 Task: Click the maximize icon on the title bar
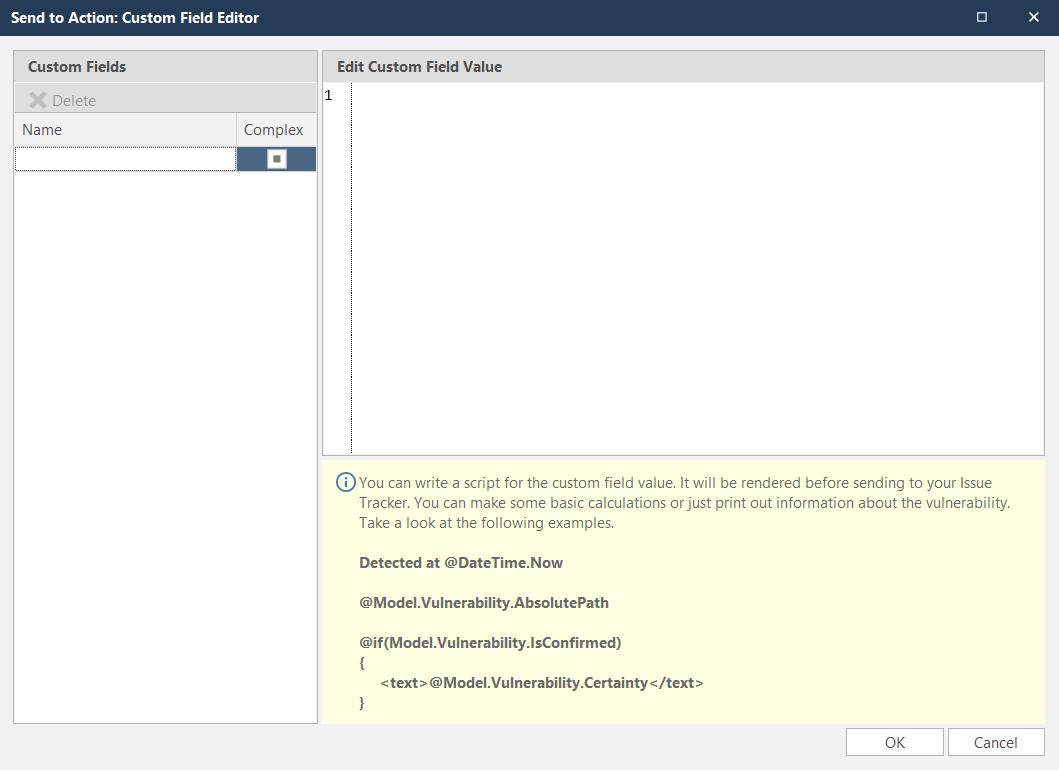[981, 17]
